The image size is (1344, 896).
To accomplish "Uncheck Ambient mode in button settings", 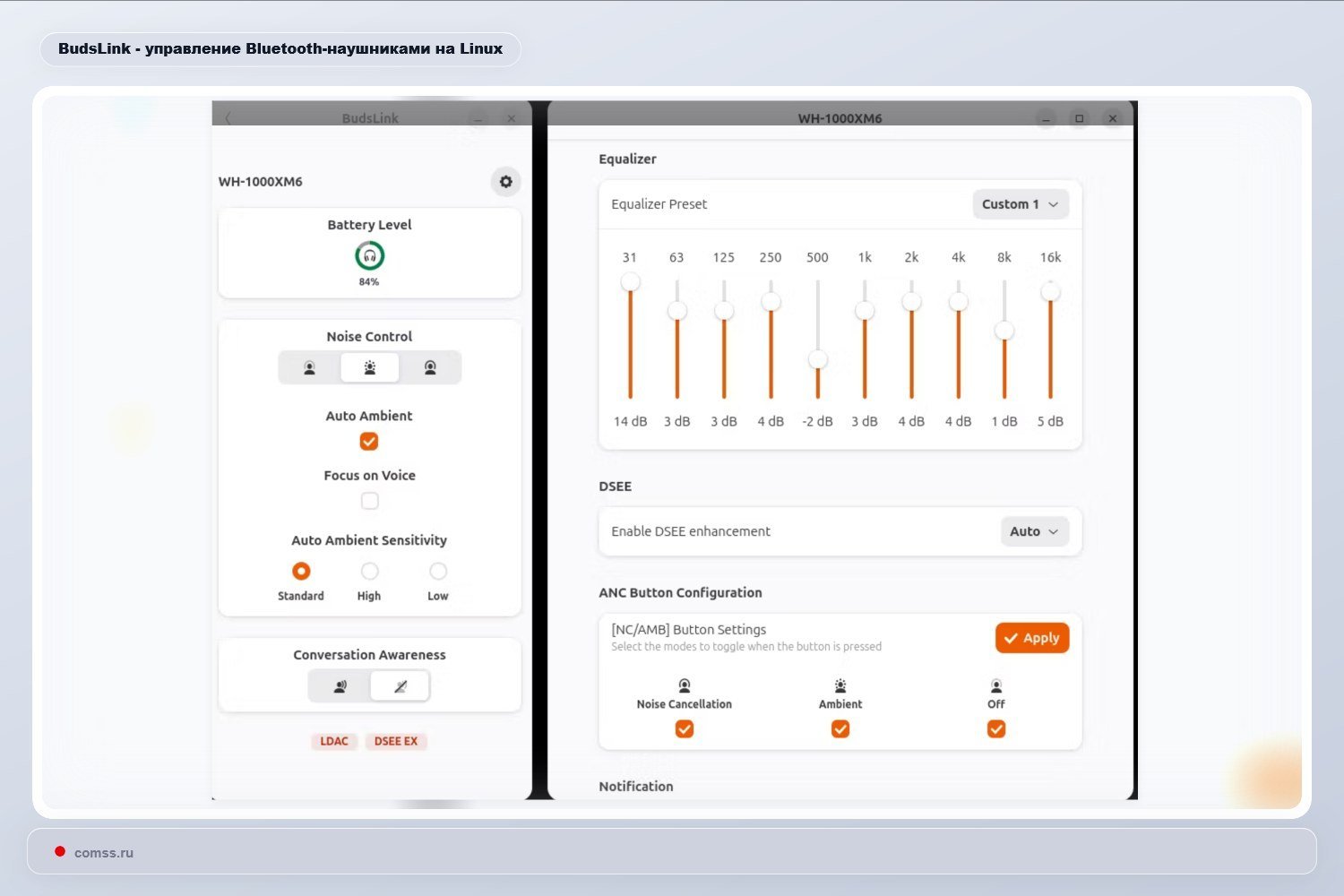I will click(x=840, y=729).
